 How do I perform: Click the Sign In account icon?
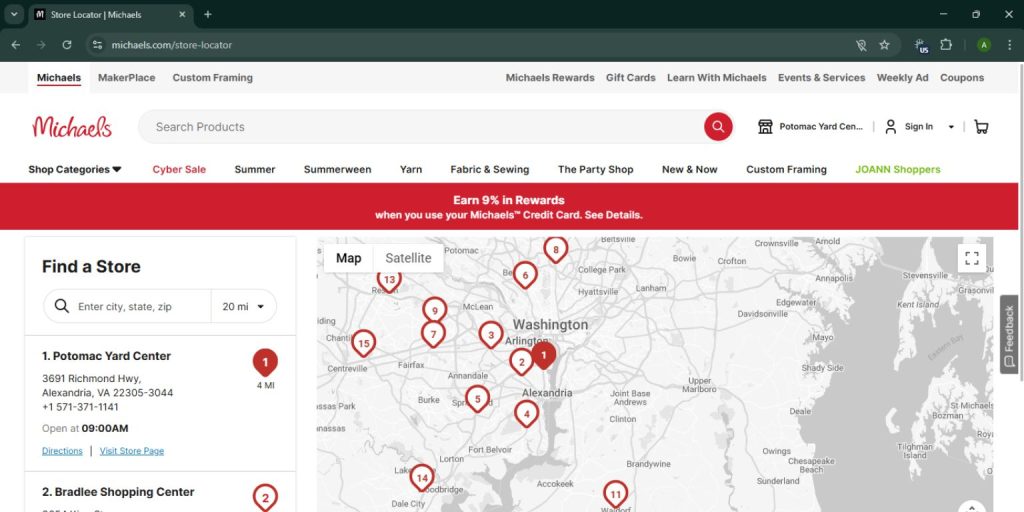point(890,127)
